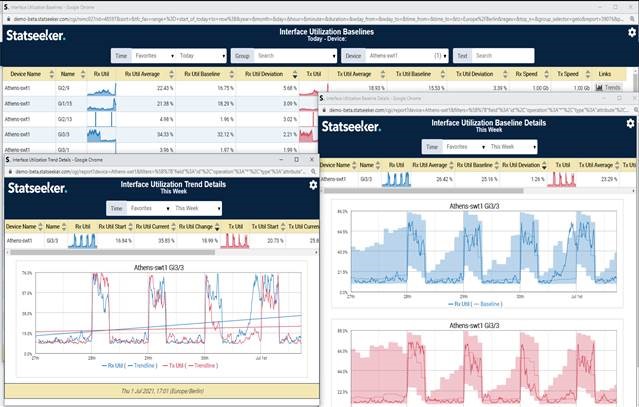Click Rx Util sparkline for Gi3/3 in Baselines window
This screenshot has width=639, height=407.
[x=101, y=135]
